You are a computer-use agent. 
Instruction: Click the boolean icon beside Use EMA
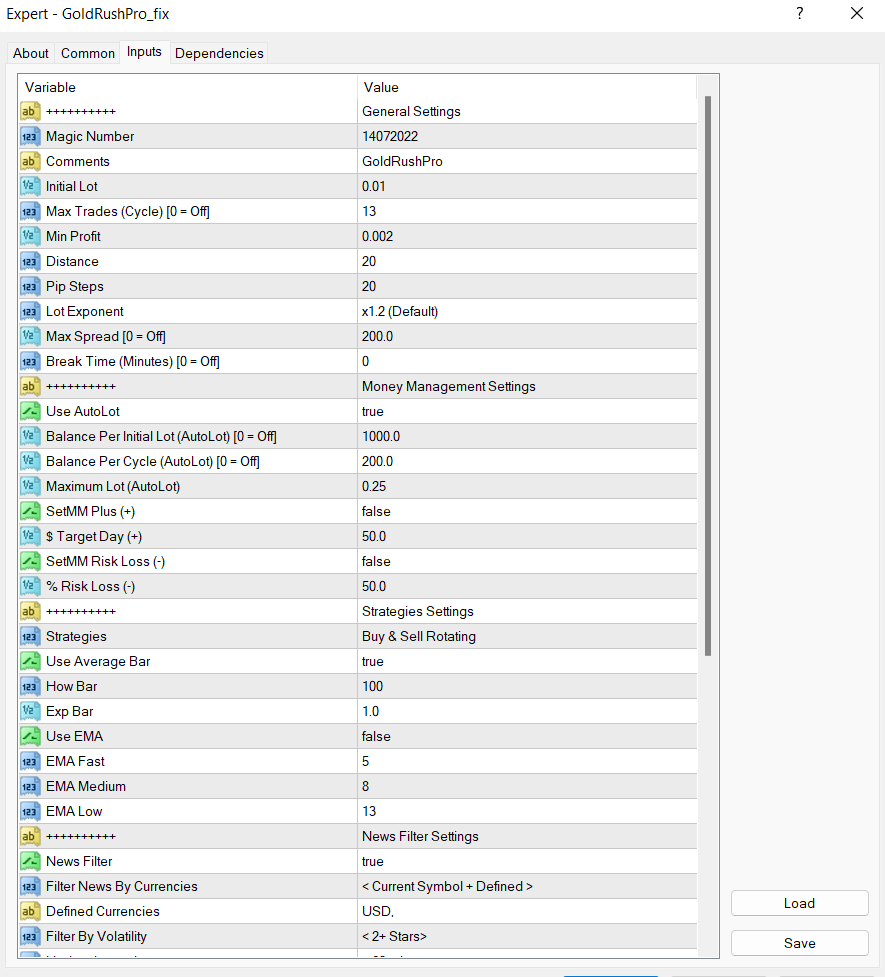(30, 736)
